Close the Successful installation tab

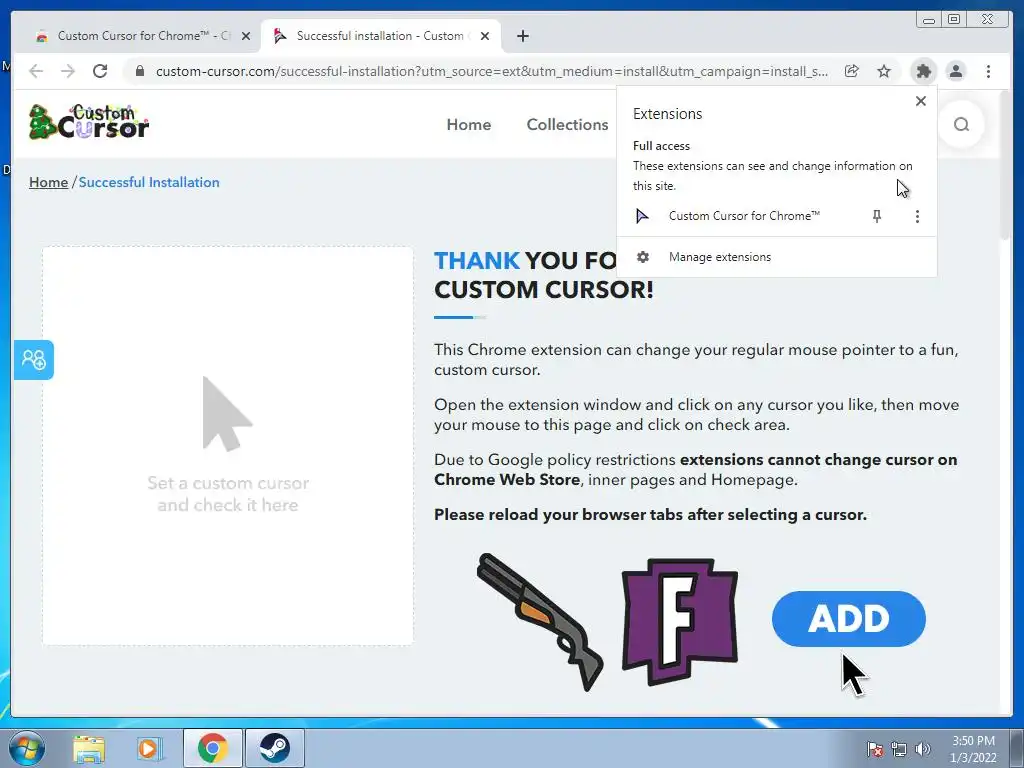click(x=485, y=36)
